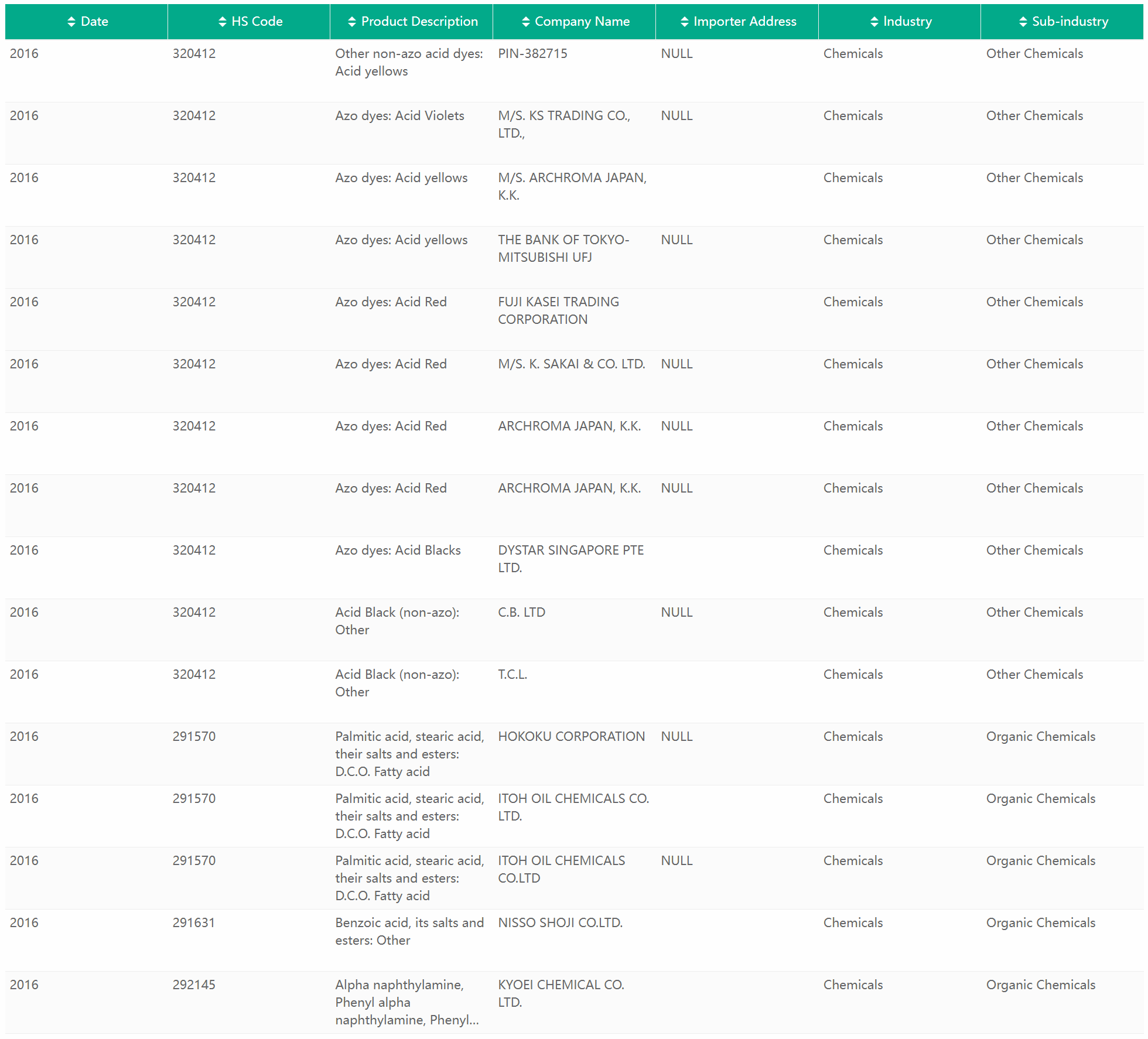Image resolution: width=1148 pixels, height=1039 pixels.
Task: Select Acid Black (non-azo) description in C.B. LTD row
Action: point(397,621)
